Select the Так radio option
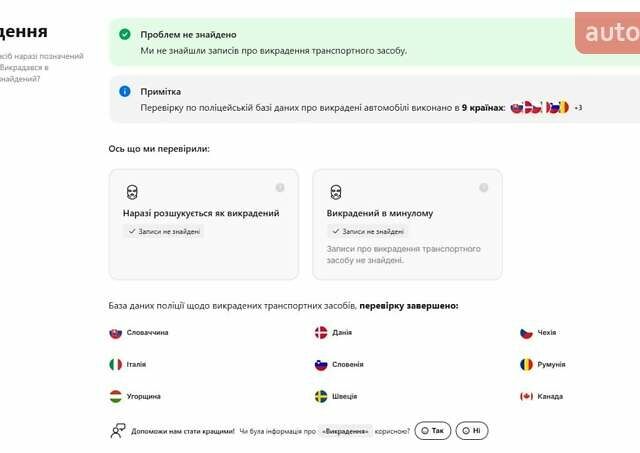The width and height of the screenshot is (640, 453). (432, 431)
